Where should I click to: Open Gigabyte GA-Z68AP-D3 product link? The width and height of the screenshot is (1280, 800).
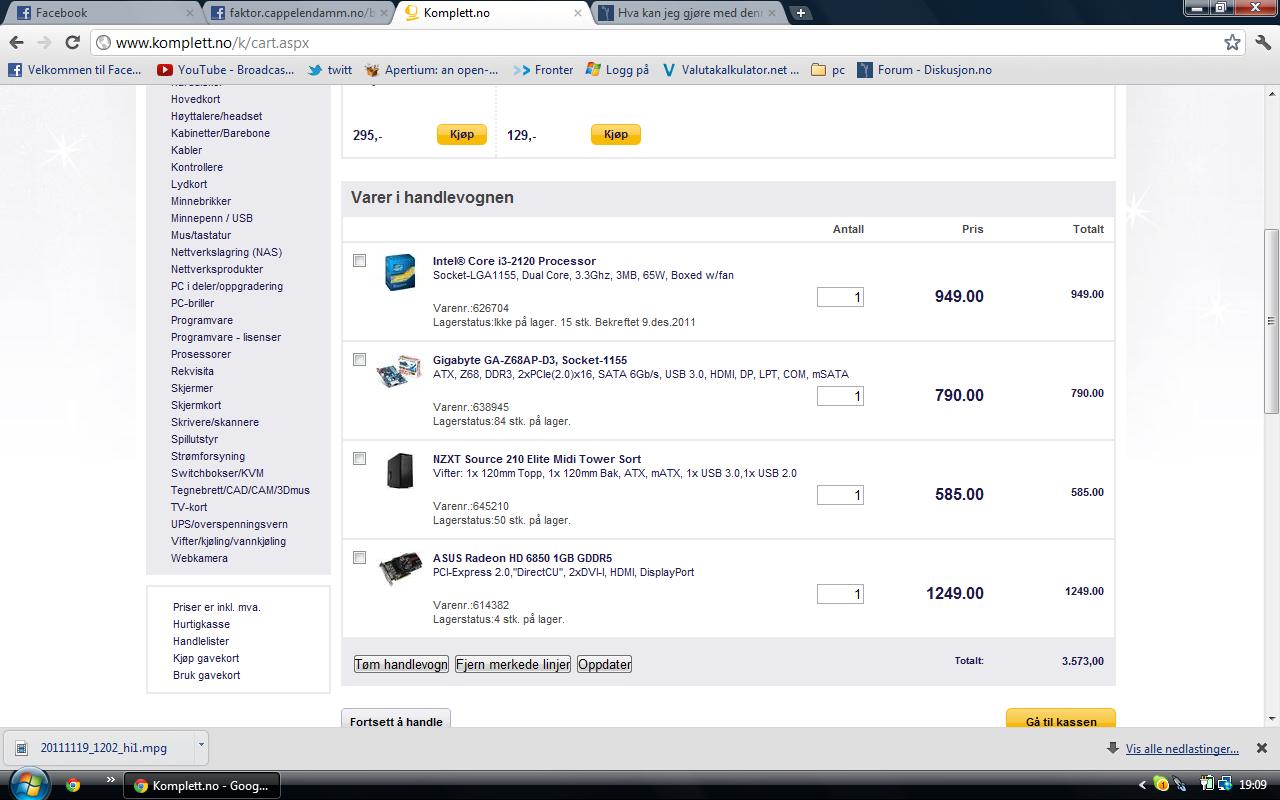[x=530, y=360]
